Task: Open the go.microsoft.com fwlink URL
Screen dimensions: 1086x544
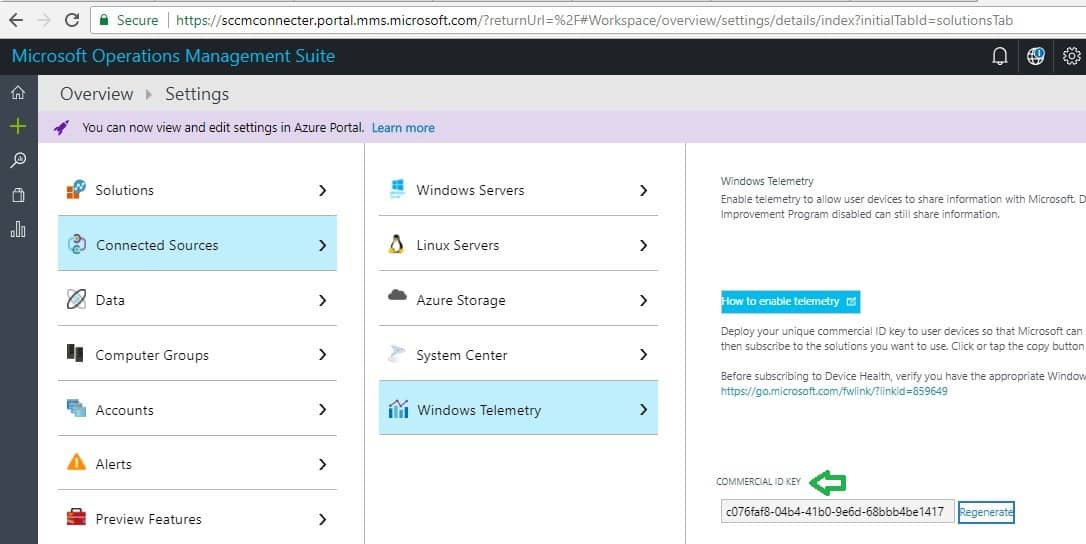Action: point(834,392)
